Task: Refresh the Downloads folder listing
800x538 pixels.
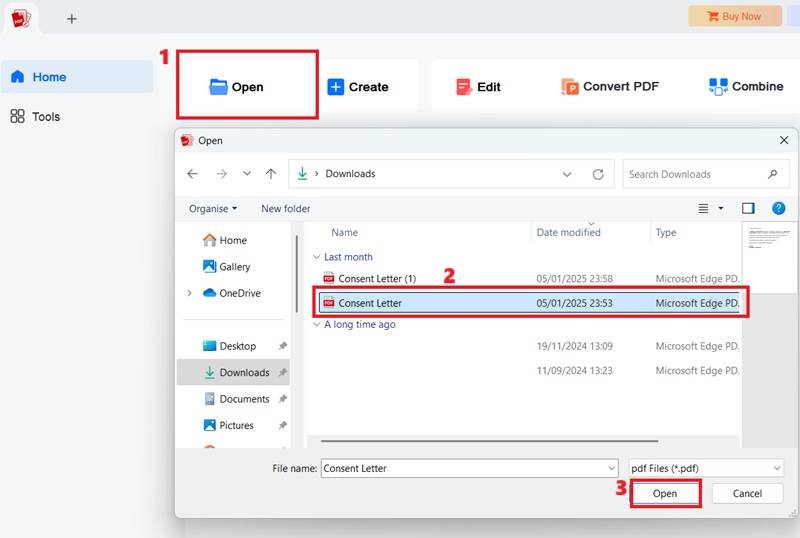Action: (598, 174)
